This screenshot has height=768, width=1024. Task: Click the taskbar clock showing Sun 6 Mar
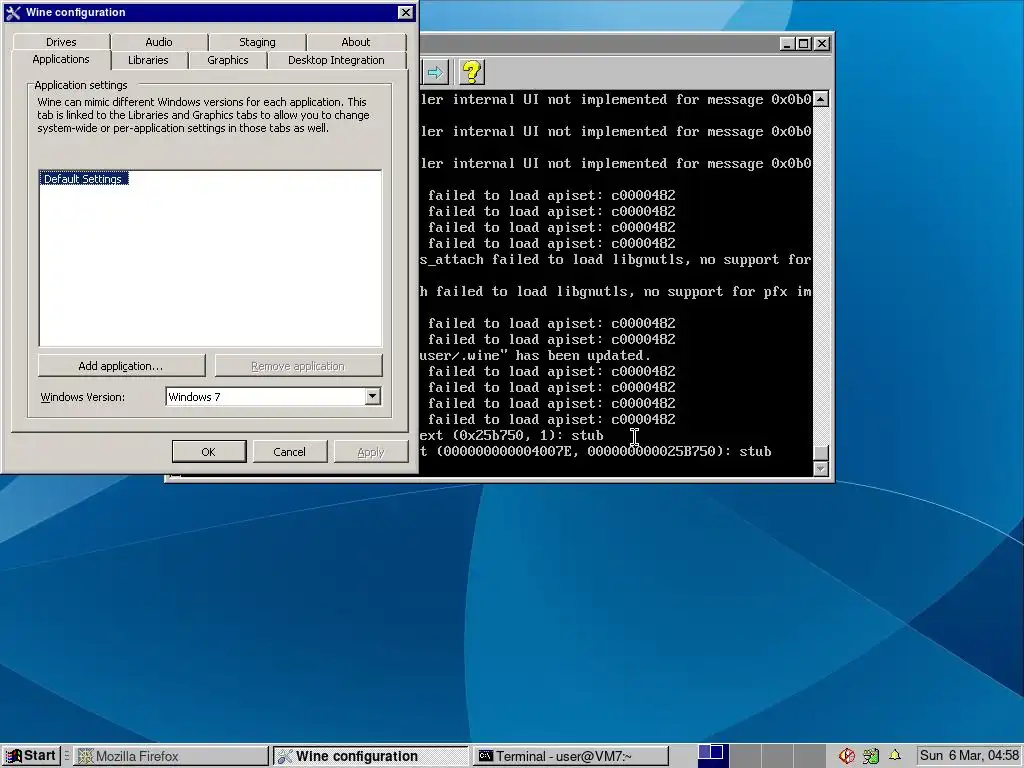click(969, 756)
